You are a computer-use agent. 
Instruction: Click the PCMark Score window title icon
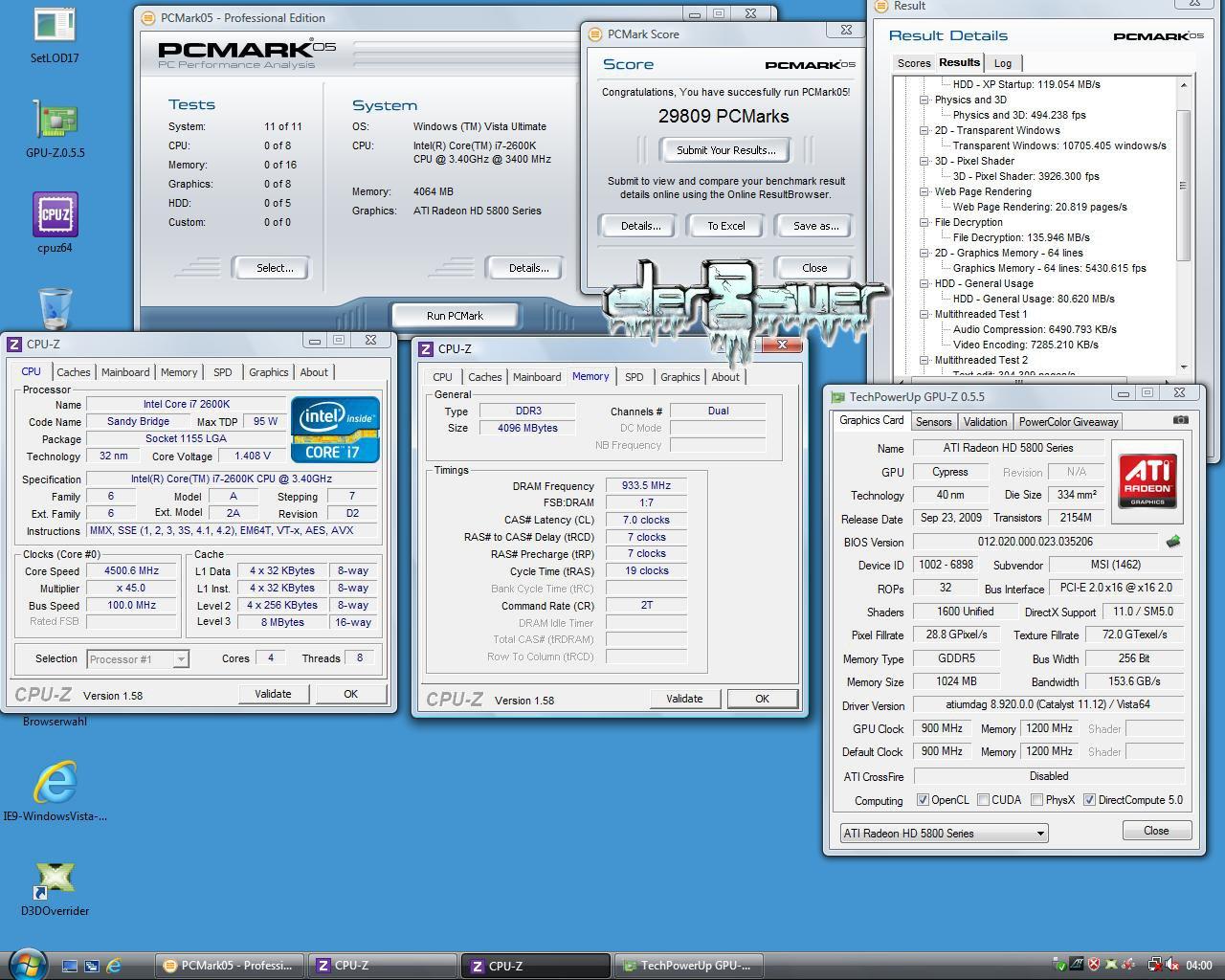[x=596, y=34]
